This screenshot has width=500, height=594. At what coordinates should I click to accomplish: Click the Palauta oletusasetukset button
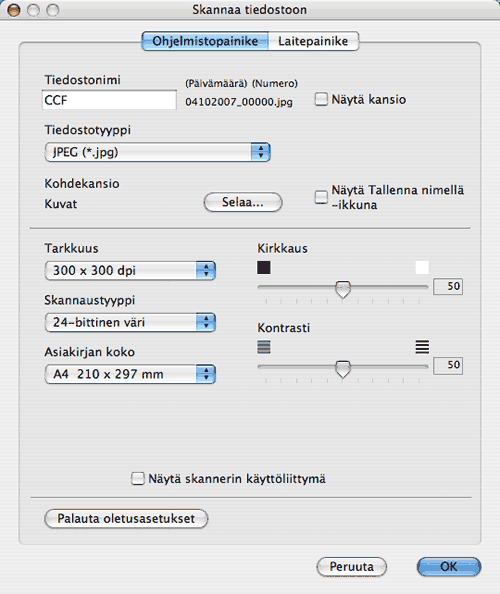tap(126, 519)
